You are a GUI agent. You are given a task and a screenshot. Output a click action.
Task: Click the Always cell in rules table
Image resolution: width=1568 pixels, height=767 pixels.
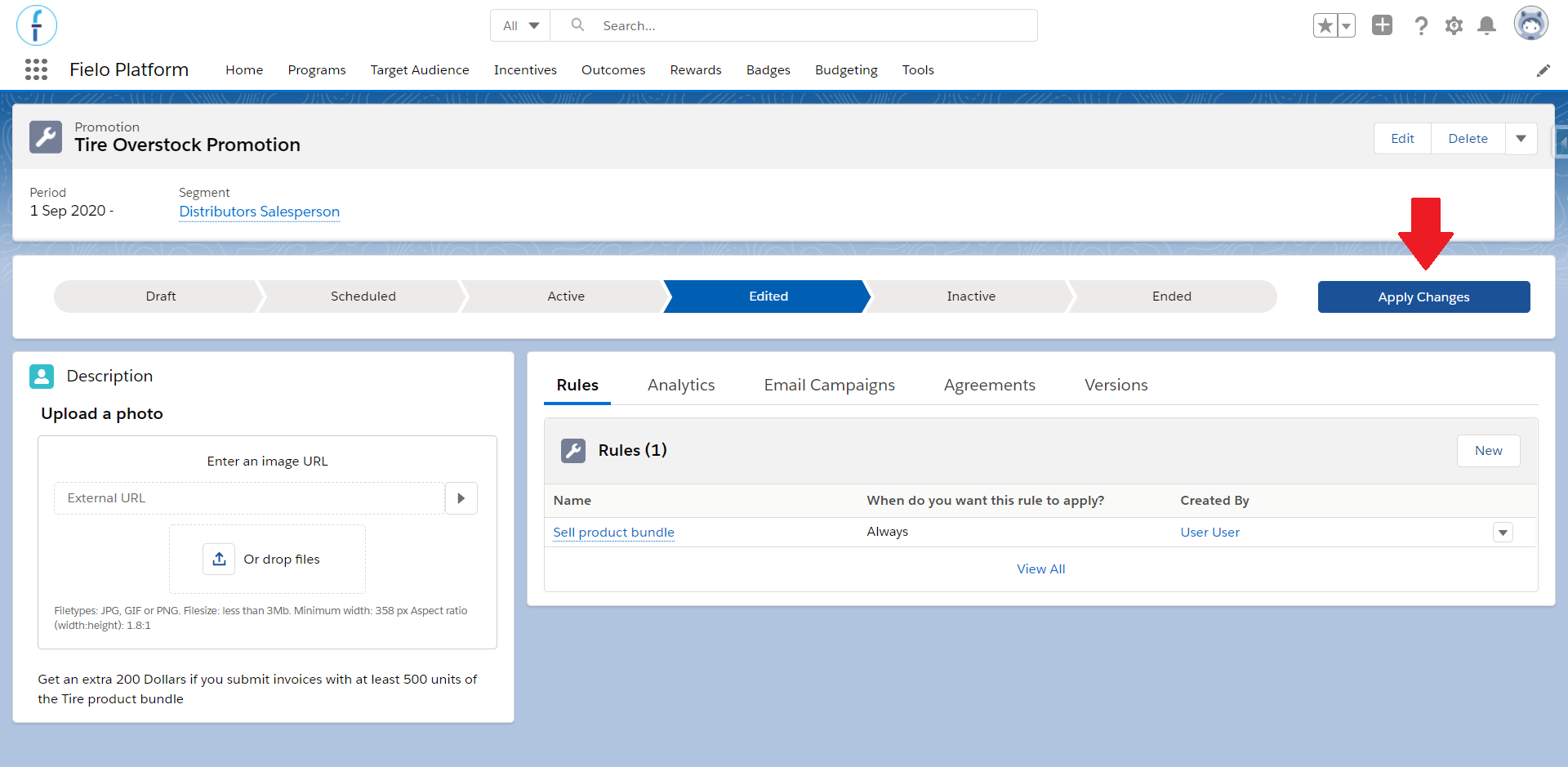click(x=887, y=532)
